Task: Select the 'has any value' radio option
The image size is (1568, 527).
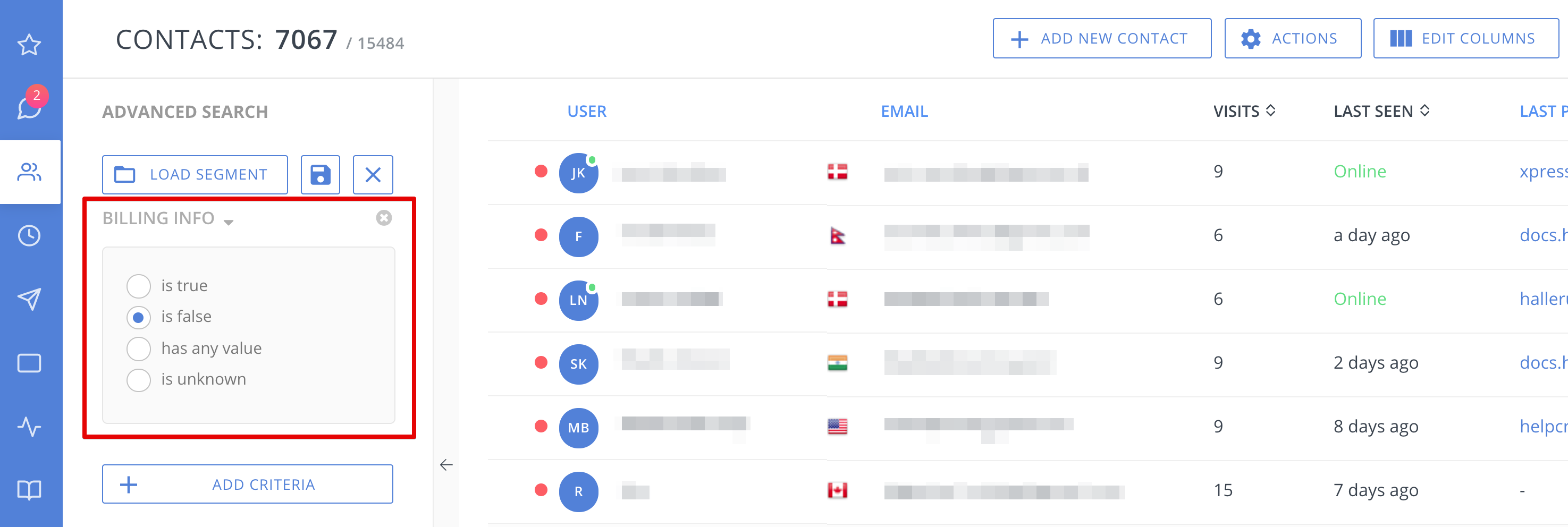Action: click(138, 348)
